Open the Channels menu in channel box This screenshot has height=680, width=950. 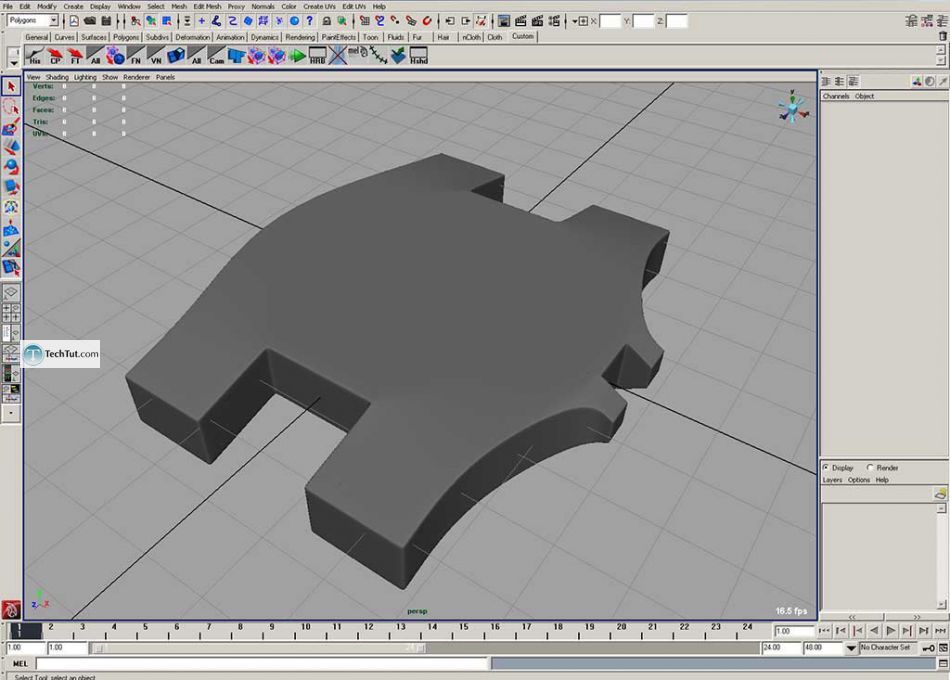click(836, 96)
